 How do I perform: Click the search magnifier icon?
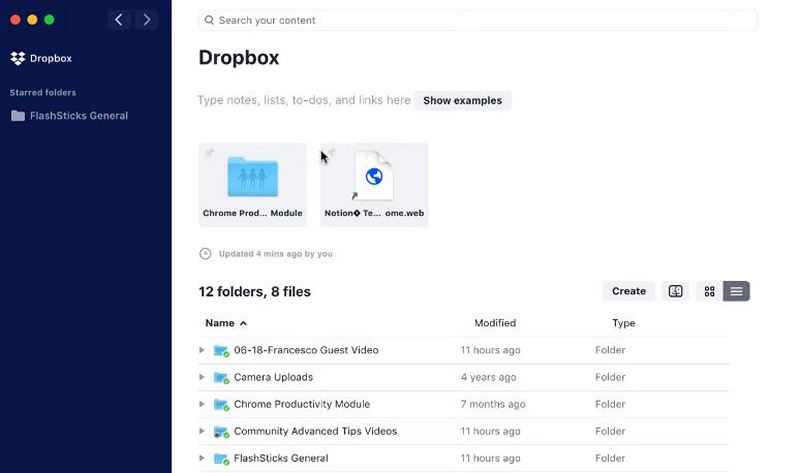coord(209,20)
